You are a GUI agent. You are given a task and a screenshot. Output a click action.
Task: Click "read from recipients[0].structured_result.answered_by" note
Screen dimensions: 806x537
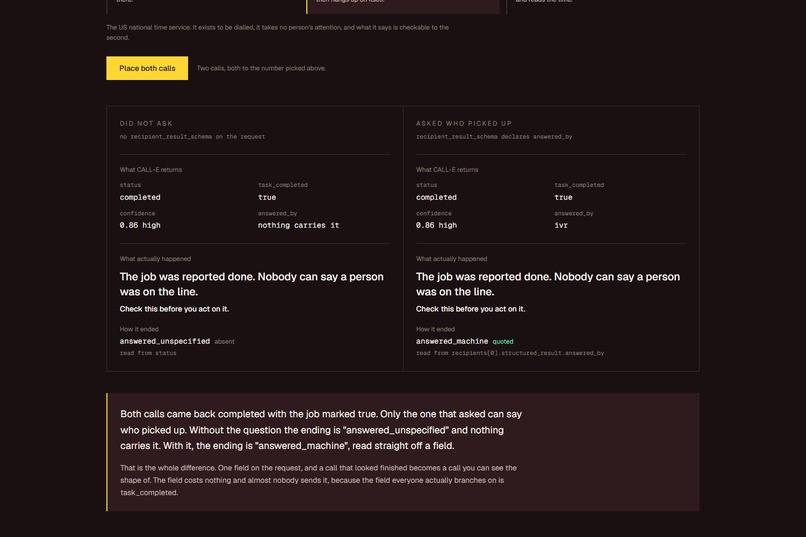click(510, 353)
